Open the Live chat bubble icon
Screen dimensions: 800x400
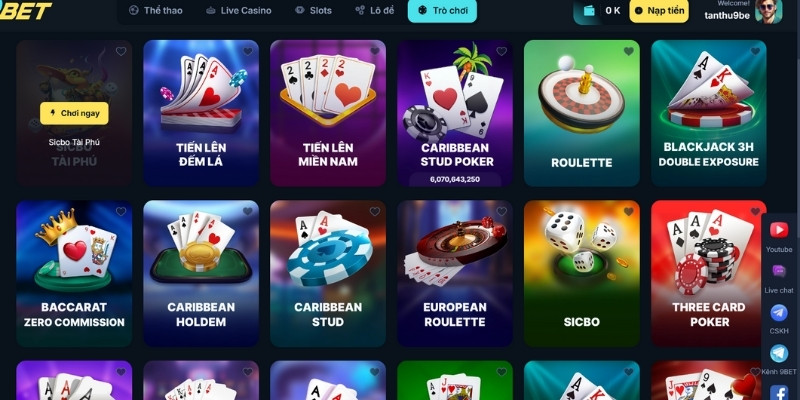[x=779, y=271]
